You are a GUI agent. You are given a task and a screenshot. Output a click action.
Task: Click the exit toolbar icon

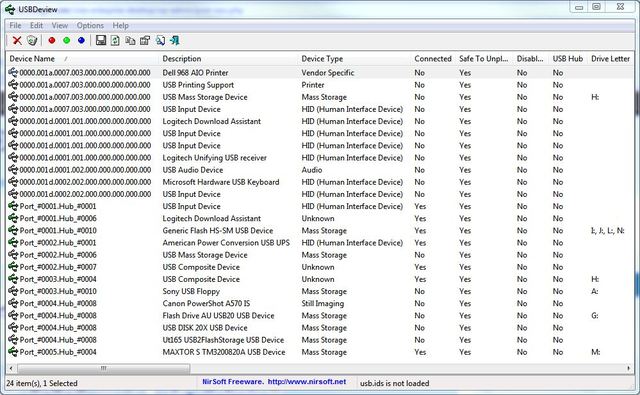point(175,40)
